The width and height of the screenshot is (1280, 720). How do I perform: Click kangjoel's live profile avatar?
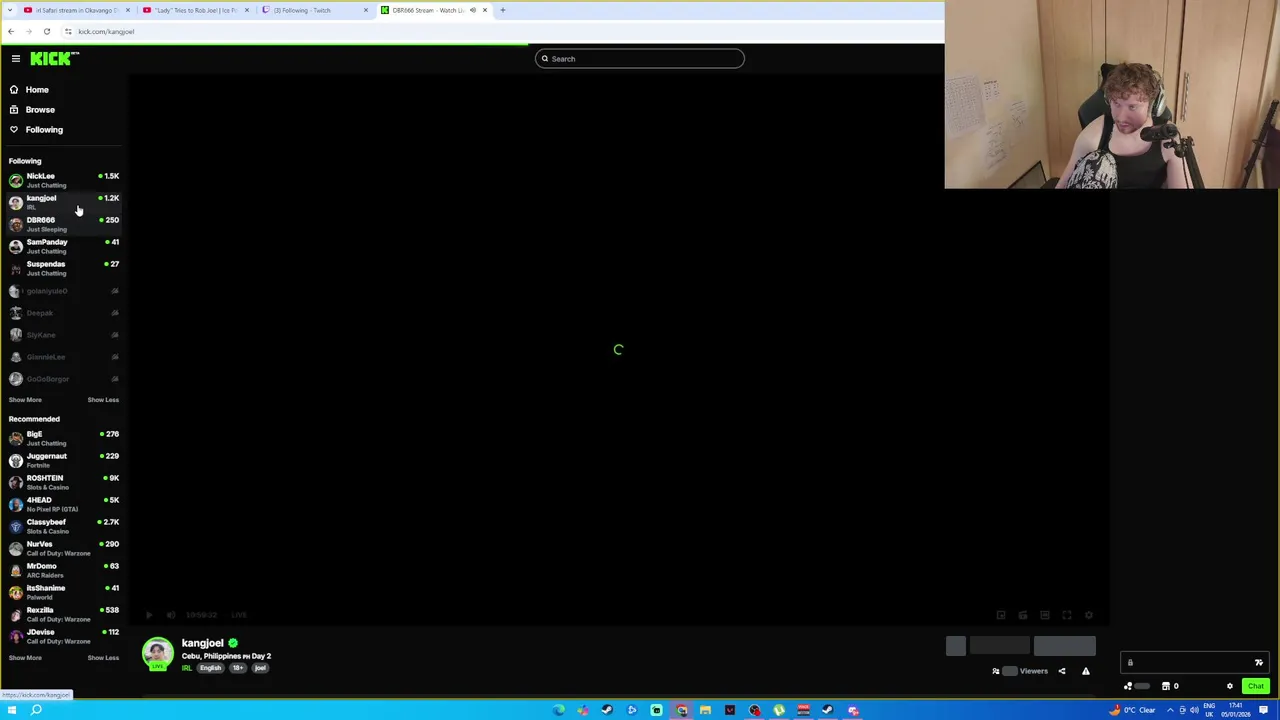[x=157, y=654]
